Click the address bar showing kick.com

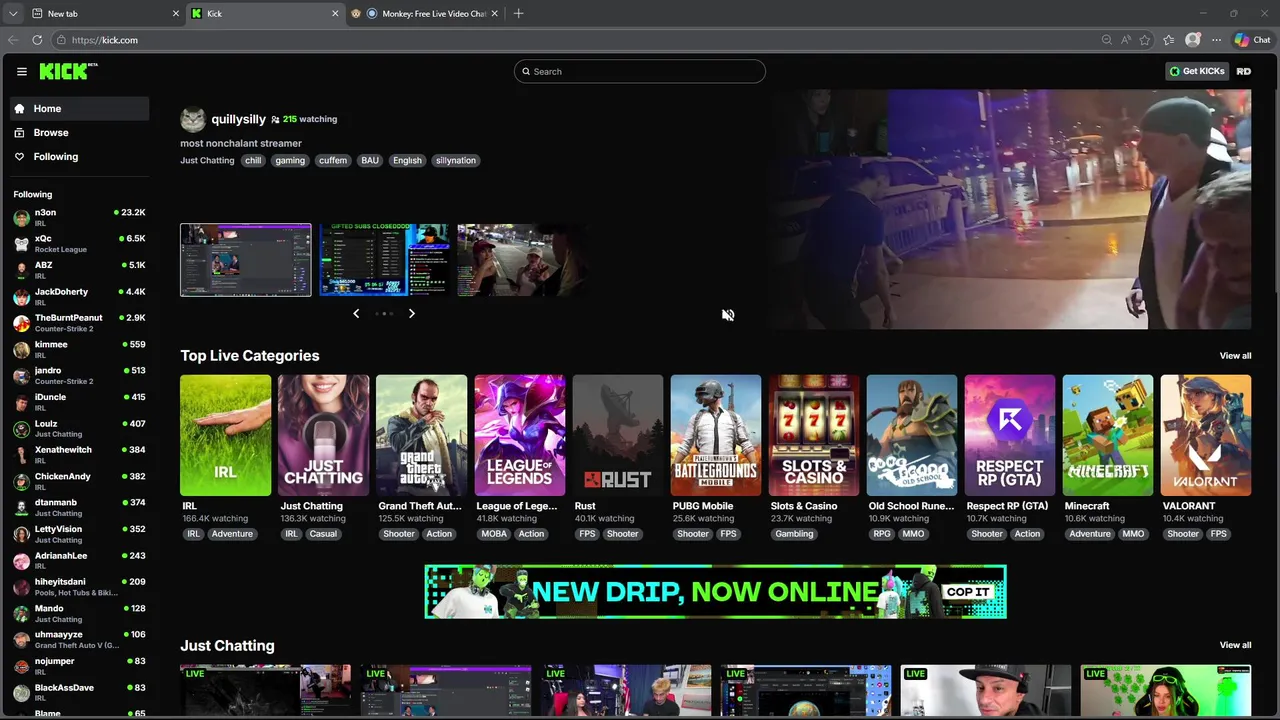[x=575, y=40]
